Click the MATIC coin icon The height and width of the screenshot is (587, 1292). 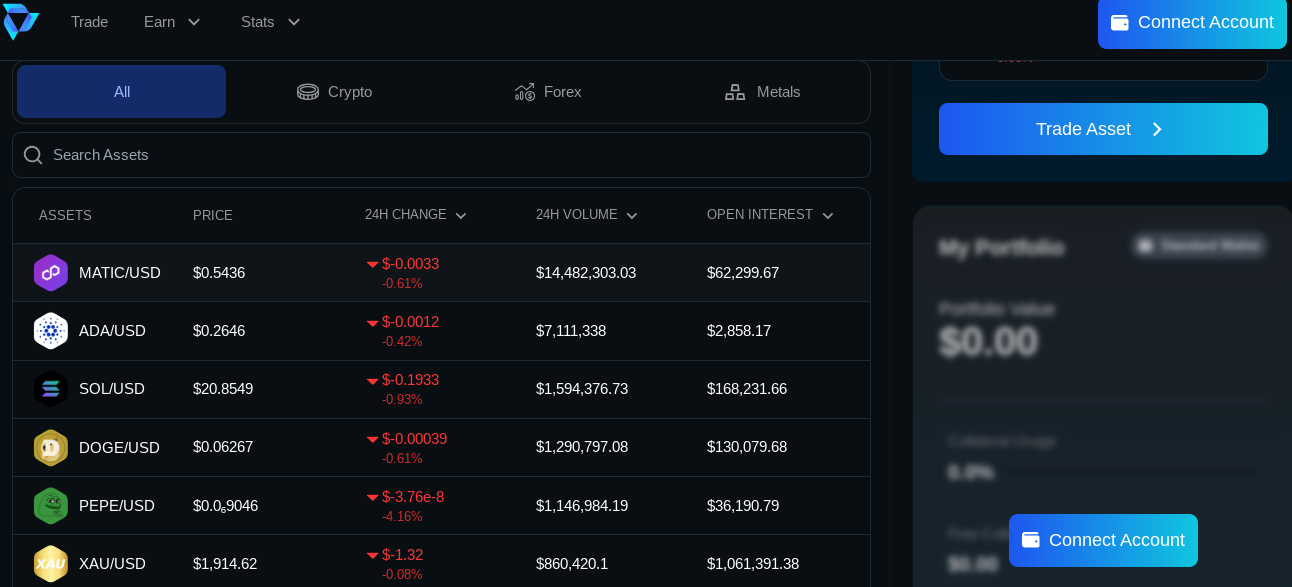point(51,273)
